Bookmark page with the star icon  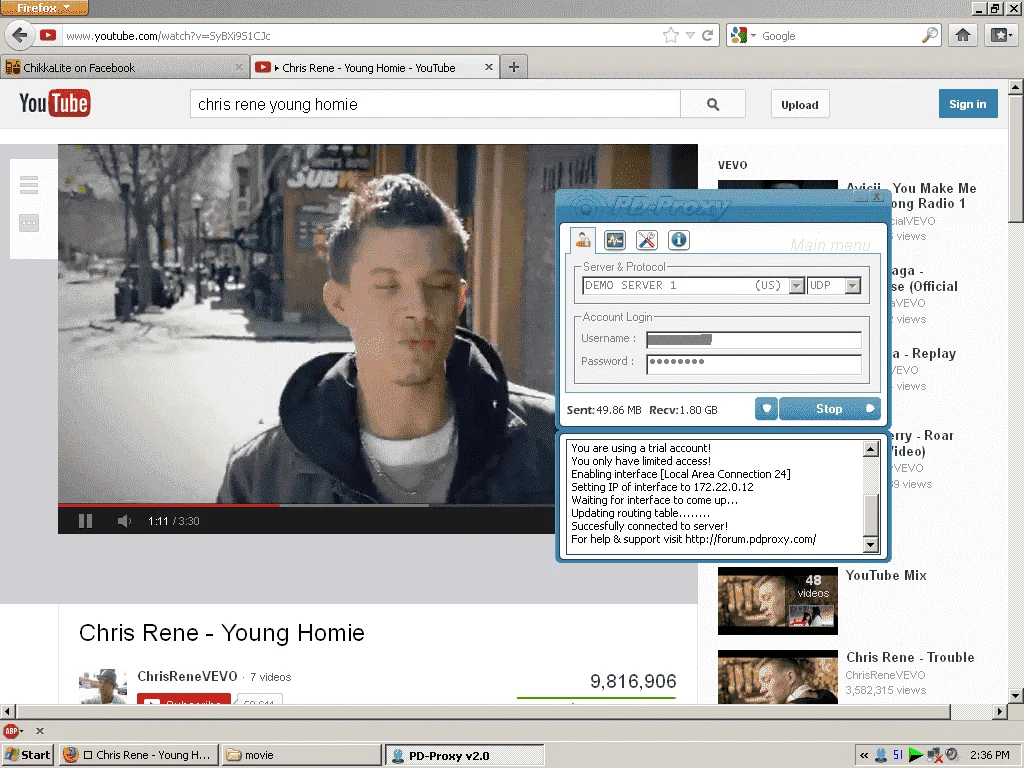[x=671, y=35]
